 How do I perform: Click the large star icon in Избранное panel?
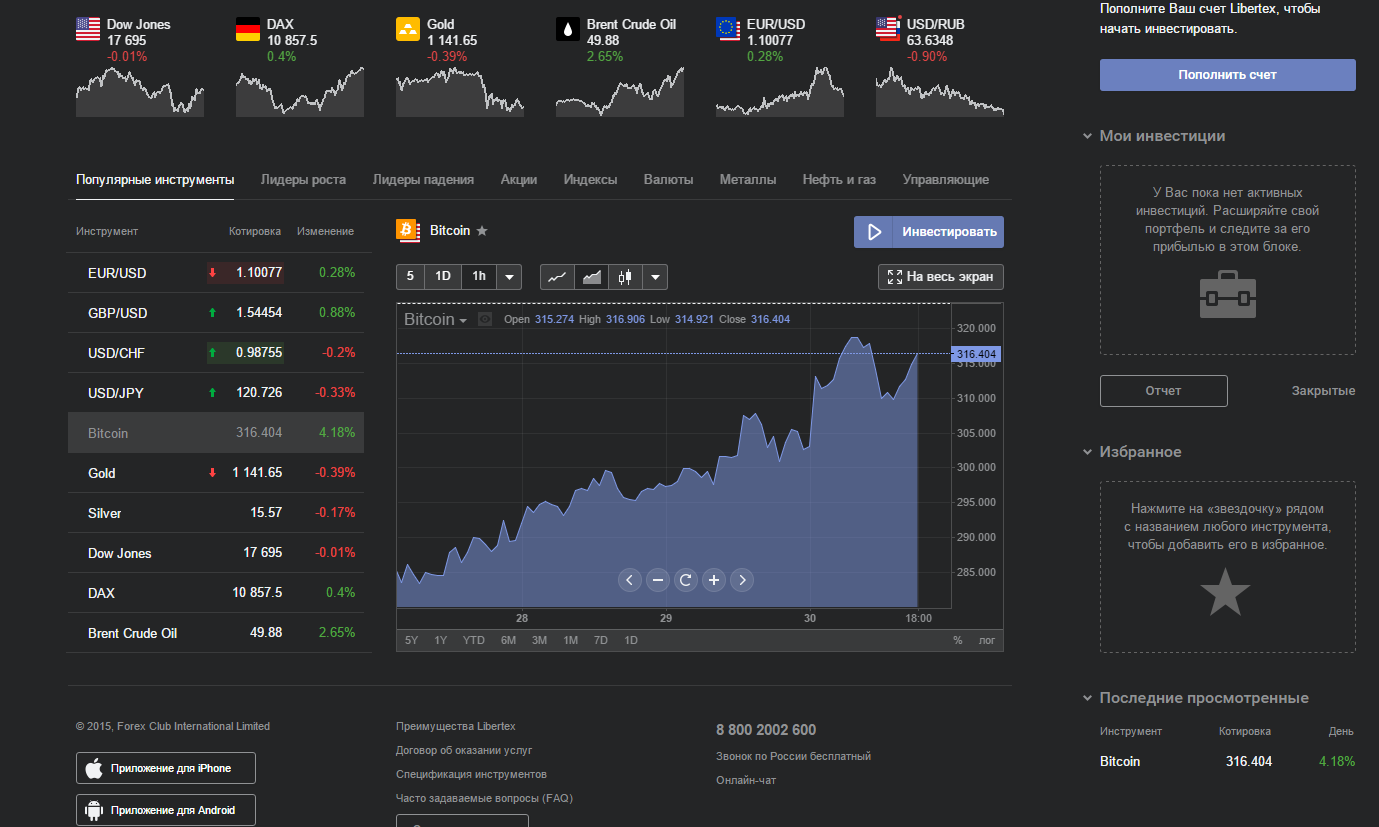tap(1225, 592)
